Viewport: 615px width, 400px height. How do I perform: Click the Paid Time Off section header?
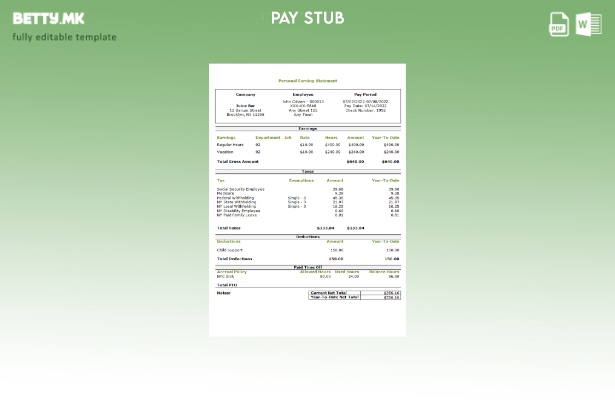coord(307,267)
